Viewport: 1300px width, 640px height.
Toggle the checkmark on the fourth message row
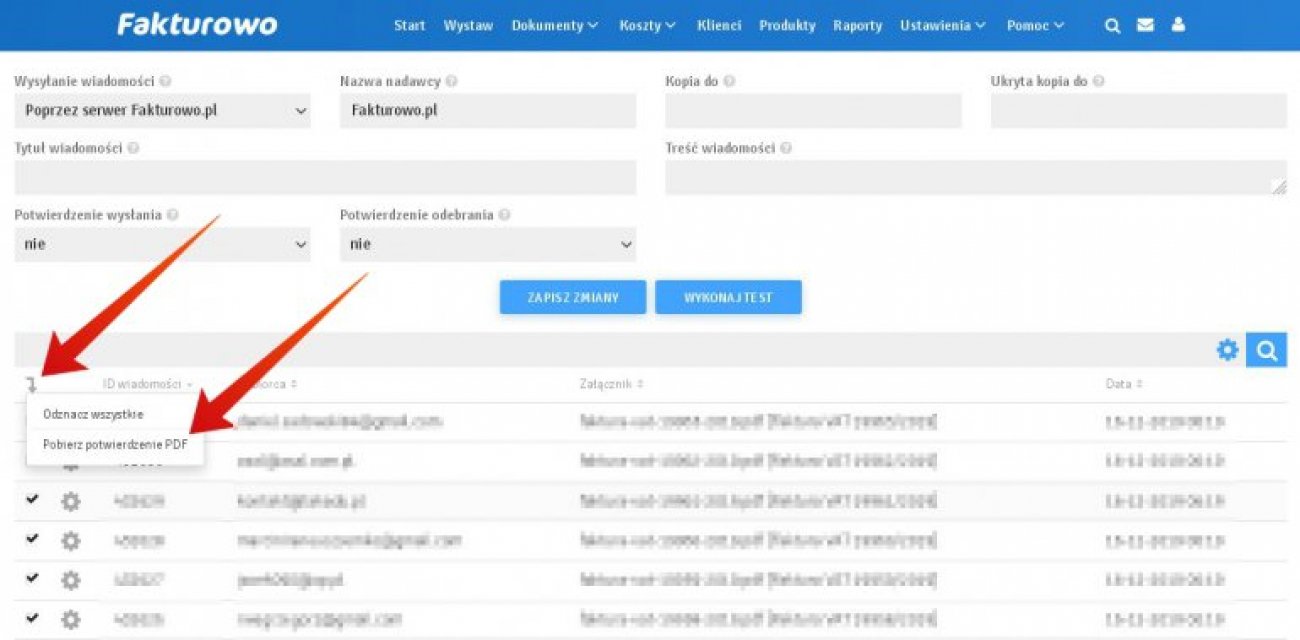(x=32, y=539)
